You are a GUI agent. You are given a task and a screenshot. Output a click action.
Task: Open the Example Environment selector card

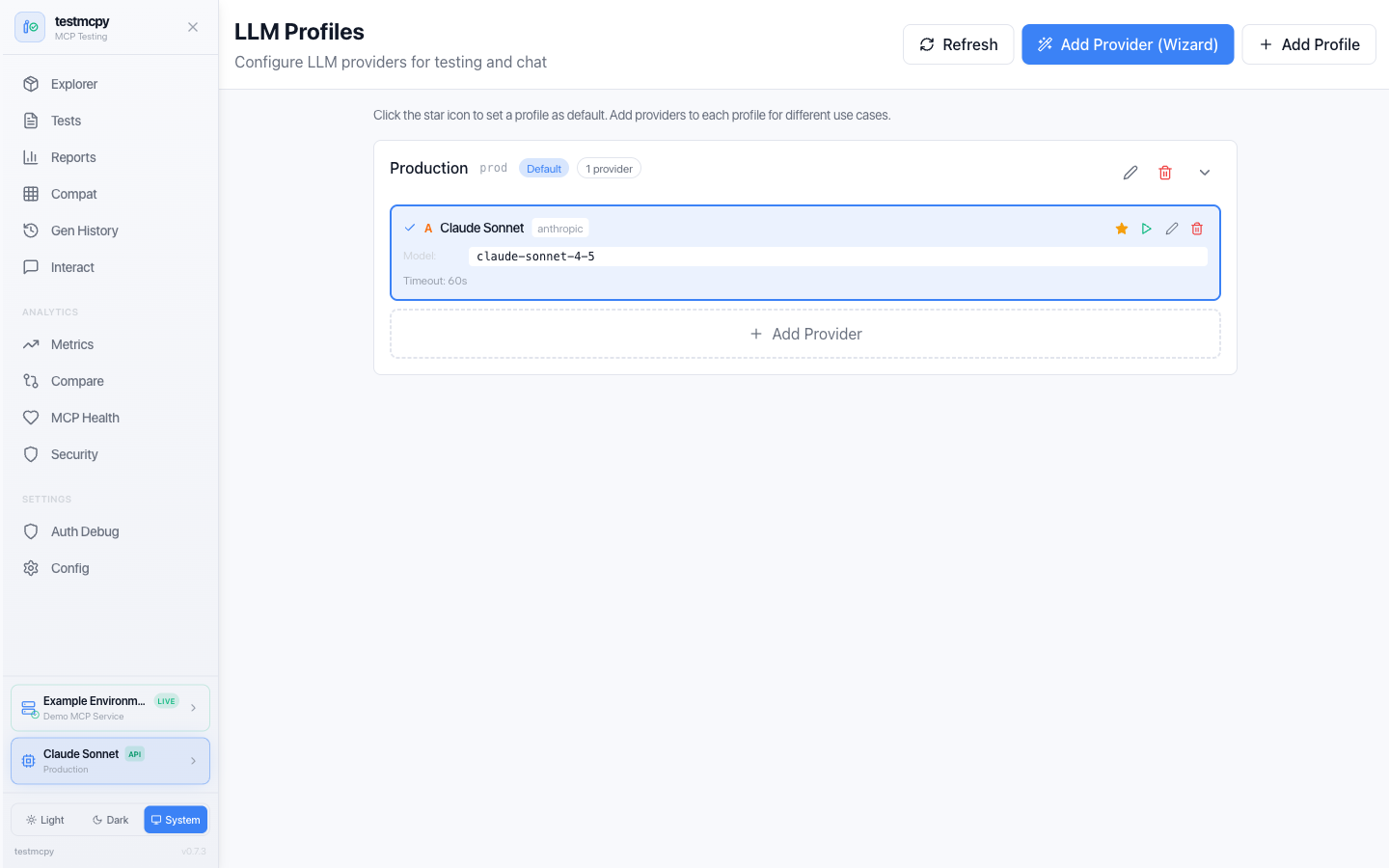110,708
